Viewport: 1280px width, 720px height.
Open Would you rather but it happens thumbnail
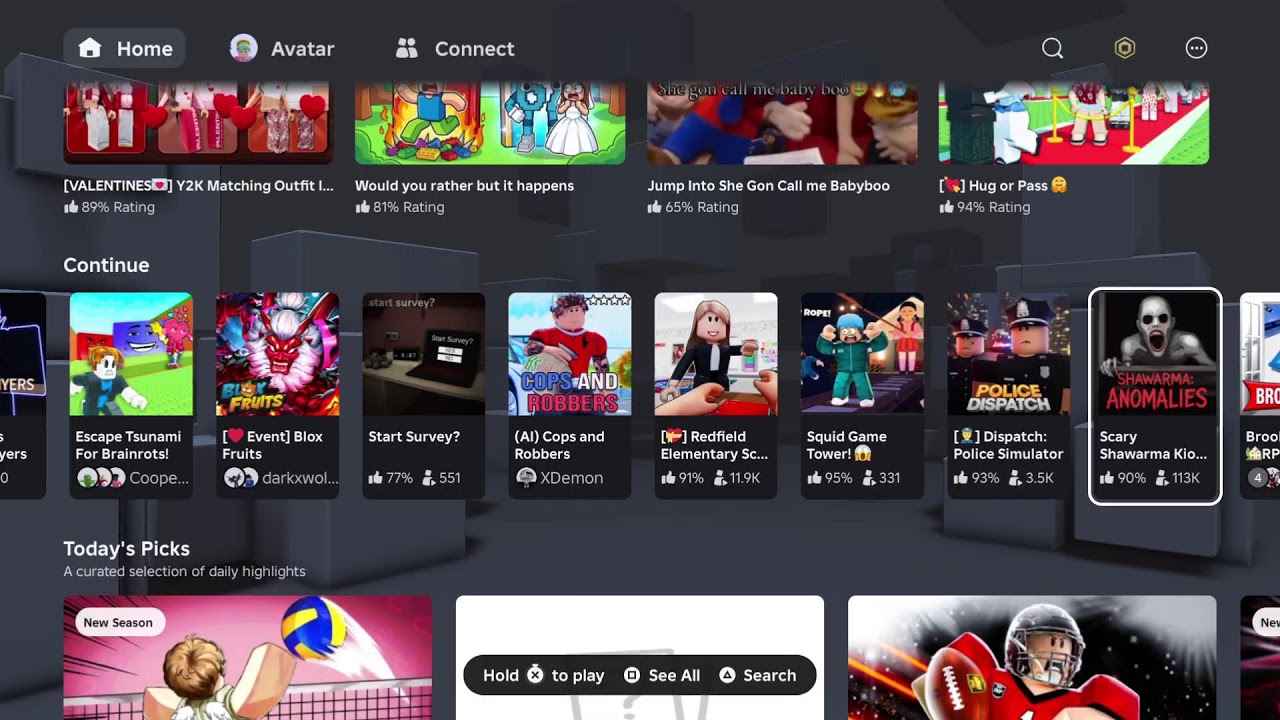[x=490, y=123]
